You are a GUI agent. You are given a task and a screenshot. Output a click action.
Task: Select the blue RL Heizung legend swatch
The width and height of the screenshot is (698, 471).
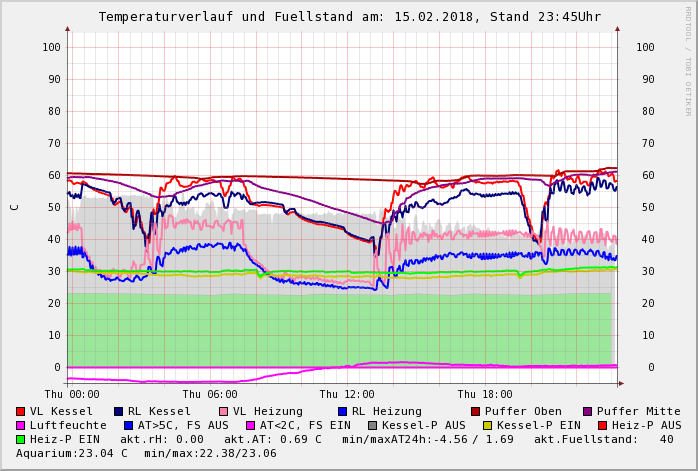(342, 411)
